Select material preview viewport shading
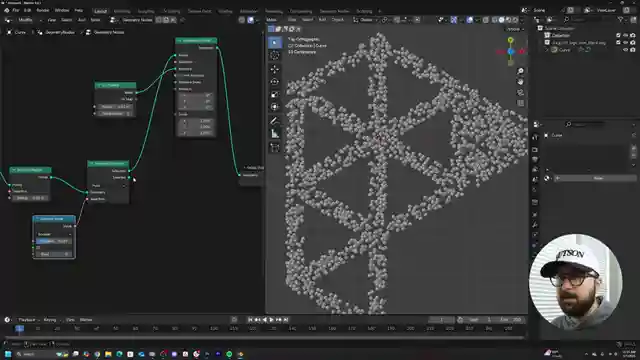 coord(509,20)
